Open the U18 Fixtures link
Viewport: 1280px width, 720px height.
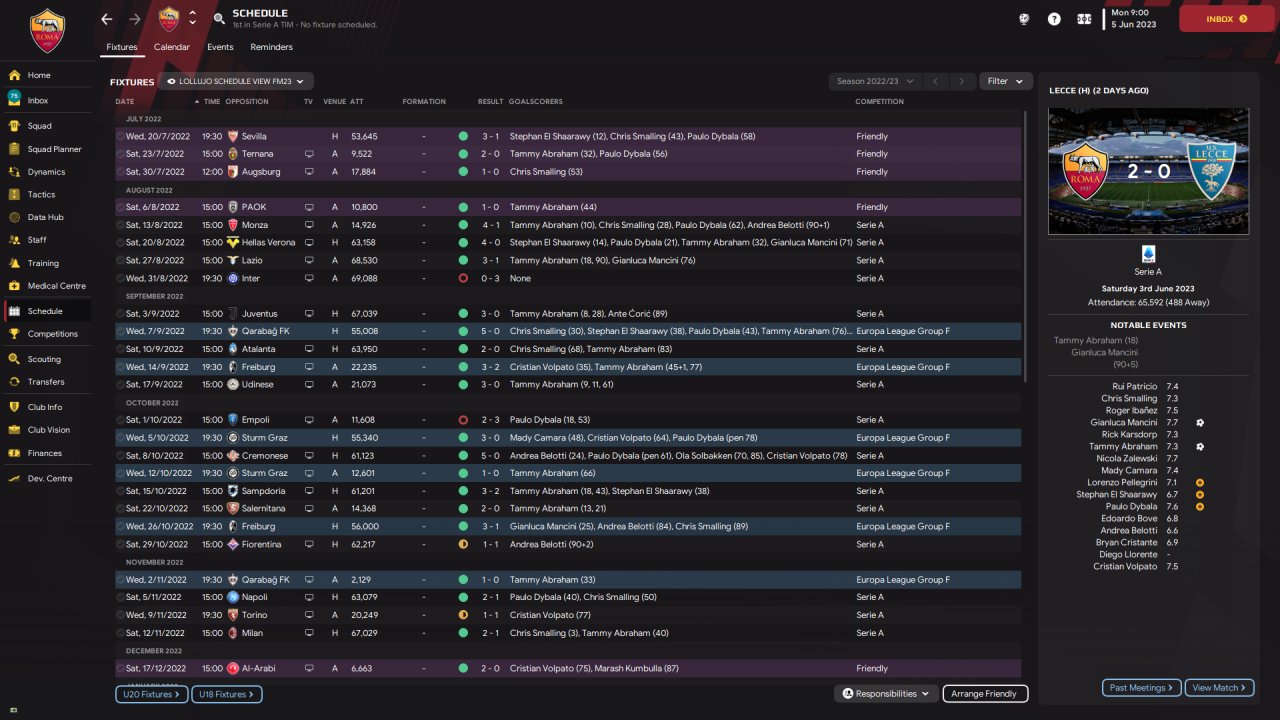point(226,693)
